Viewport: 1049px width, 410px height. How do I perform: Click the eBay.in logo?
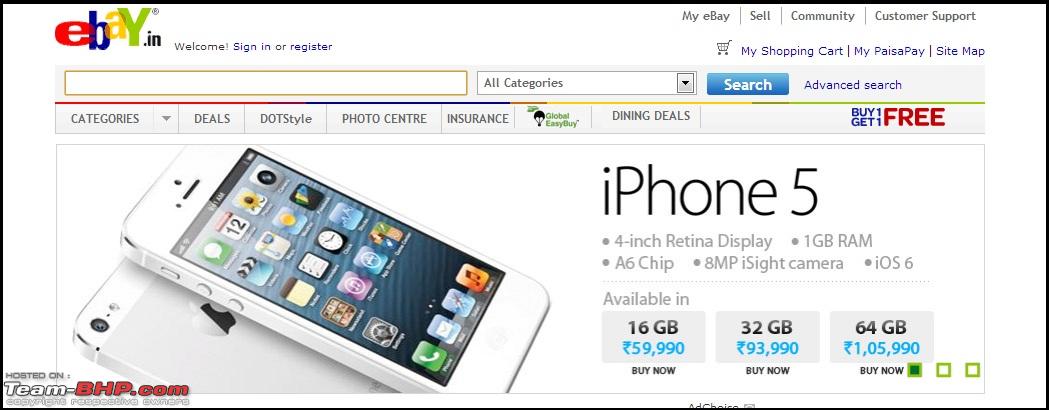(x=108, y=29)
